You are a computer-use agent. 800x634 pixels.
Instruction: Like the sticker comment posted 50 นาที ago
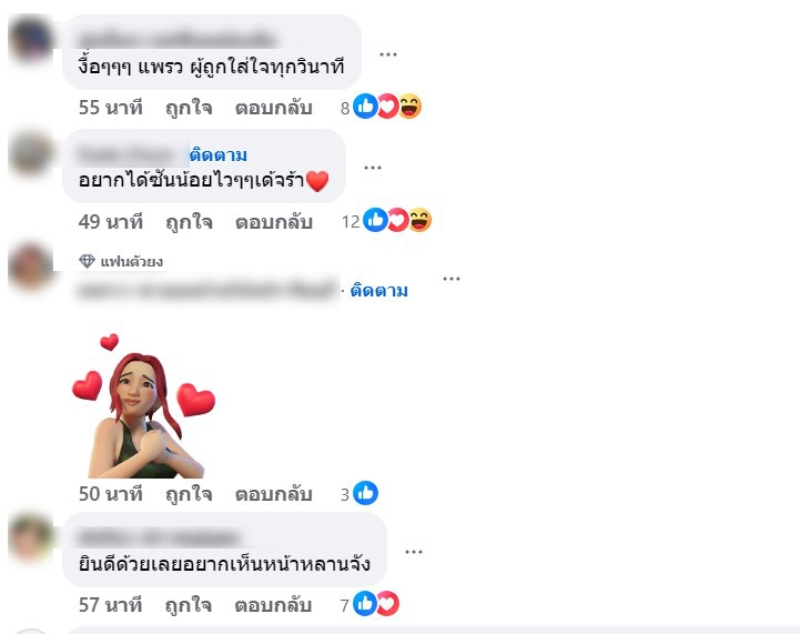tap(189, 494)
